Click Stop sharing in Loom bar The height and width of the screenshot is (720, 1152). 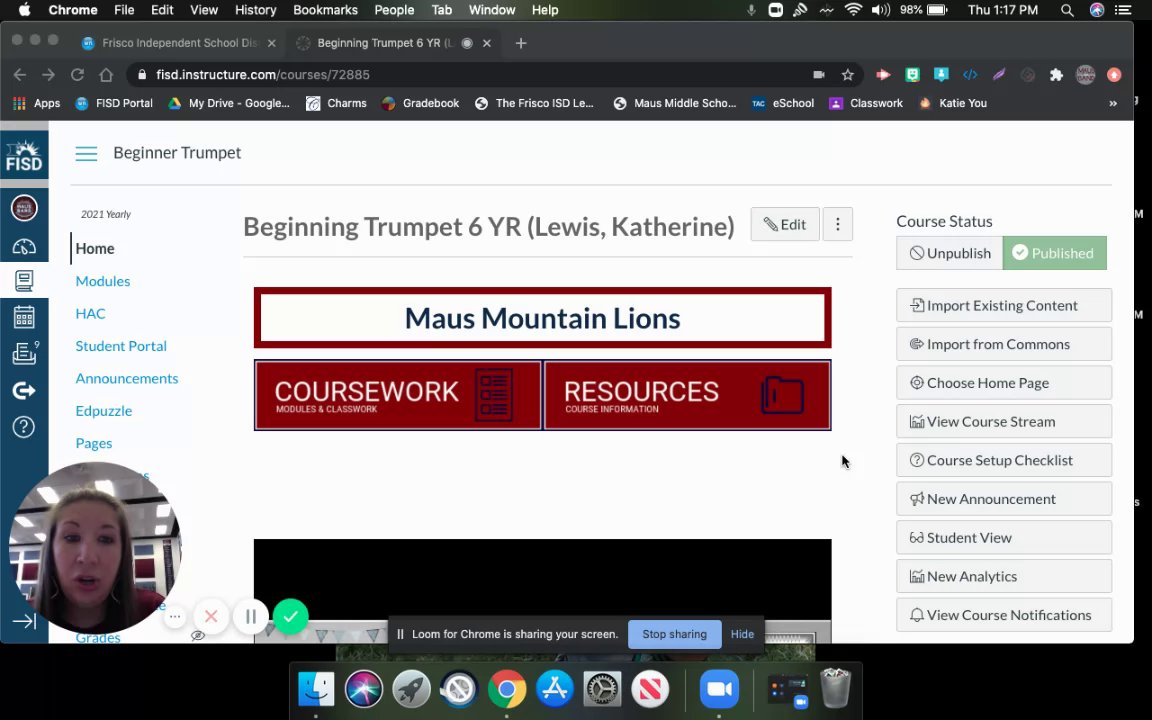pos(674,634)
